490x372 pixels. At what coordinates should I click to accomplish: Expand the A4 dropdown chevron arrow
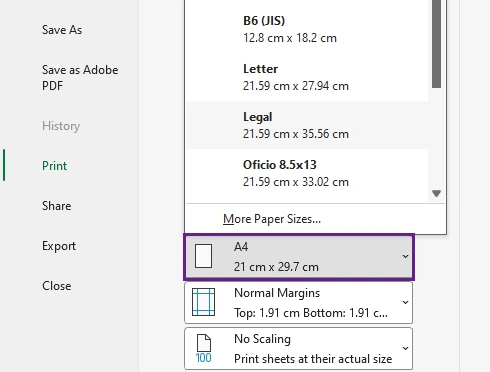405,256
